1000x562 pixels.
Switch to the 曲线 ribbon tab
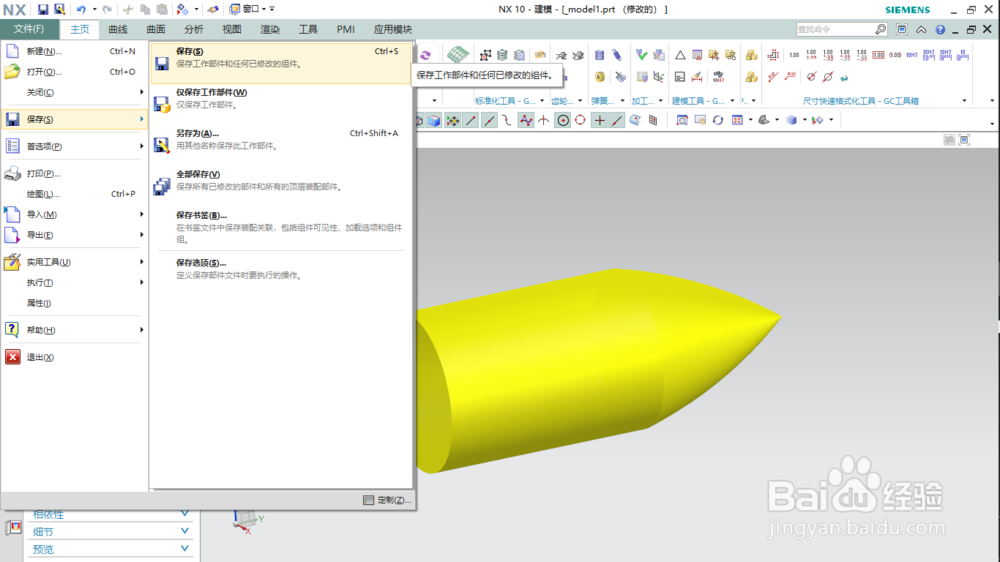tap(118, 29)
